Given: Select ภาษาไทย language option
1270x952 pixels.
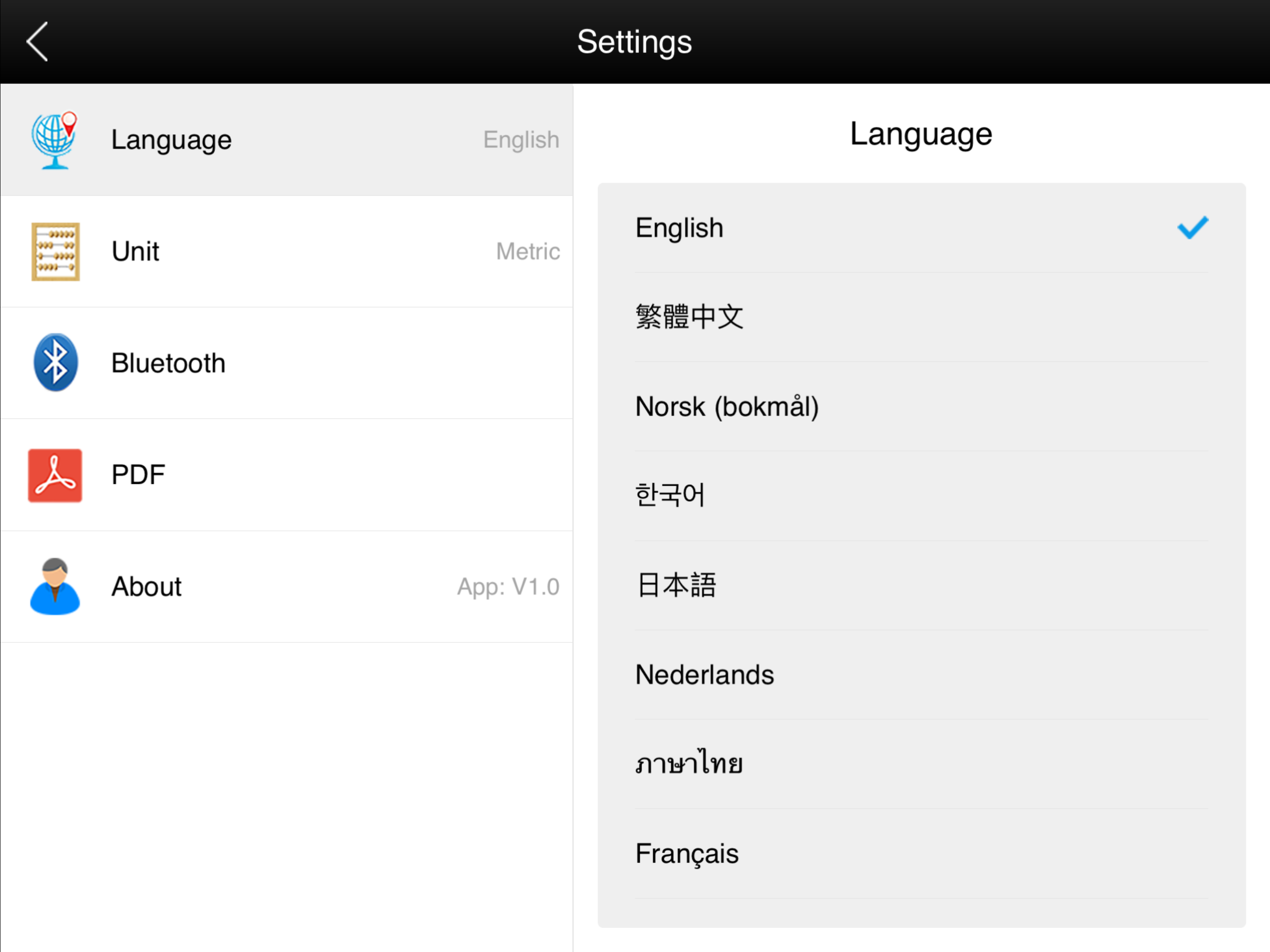Looking at the screenshot, I should pos(921,764).
